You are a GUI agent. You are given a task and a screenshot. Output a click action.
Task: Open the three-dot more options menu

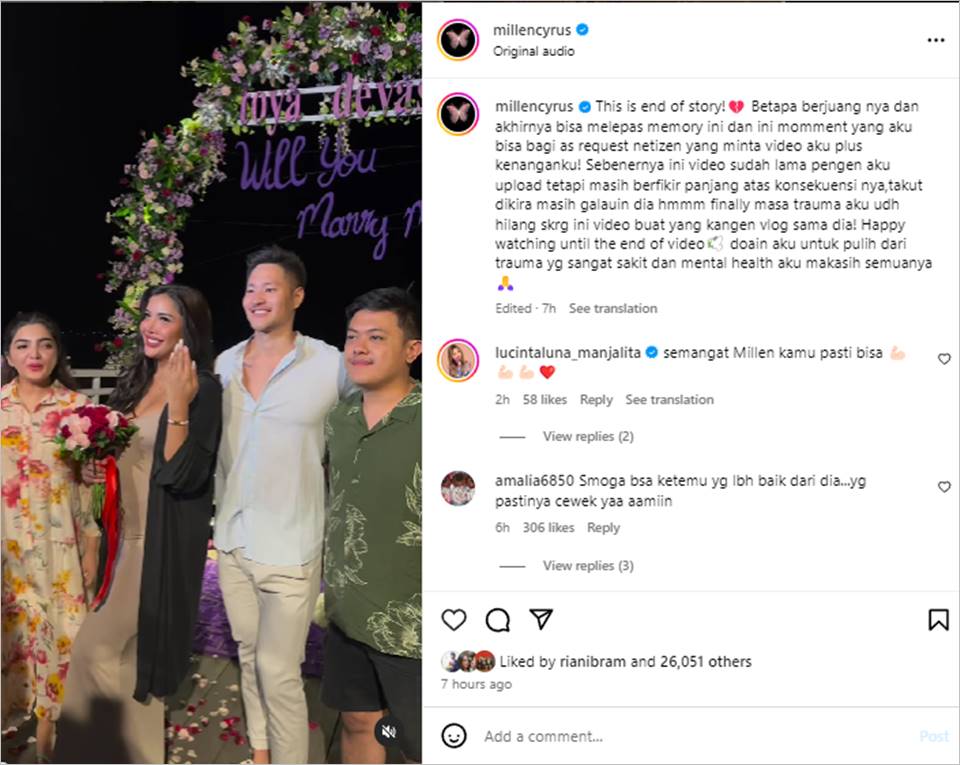coord(936,40)
